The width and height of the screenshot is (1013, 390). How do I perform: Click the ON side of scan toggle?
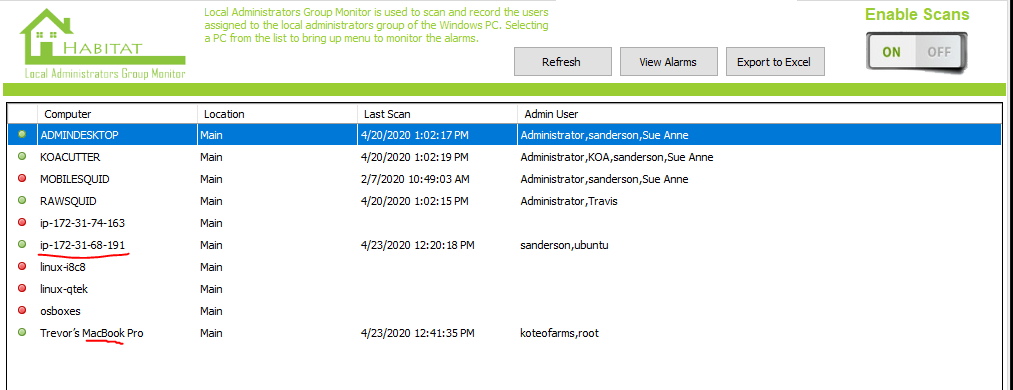click(892, 52)
